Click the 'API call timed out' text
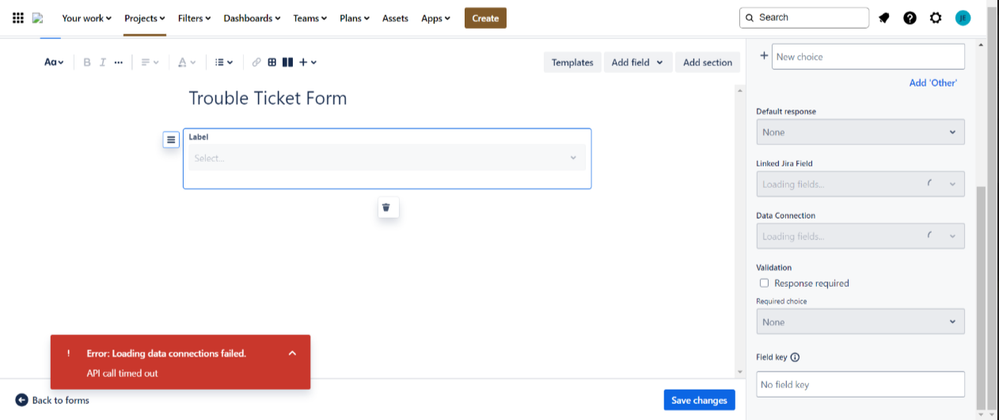Screen dimensions: 999x420 point(122,373)
